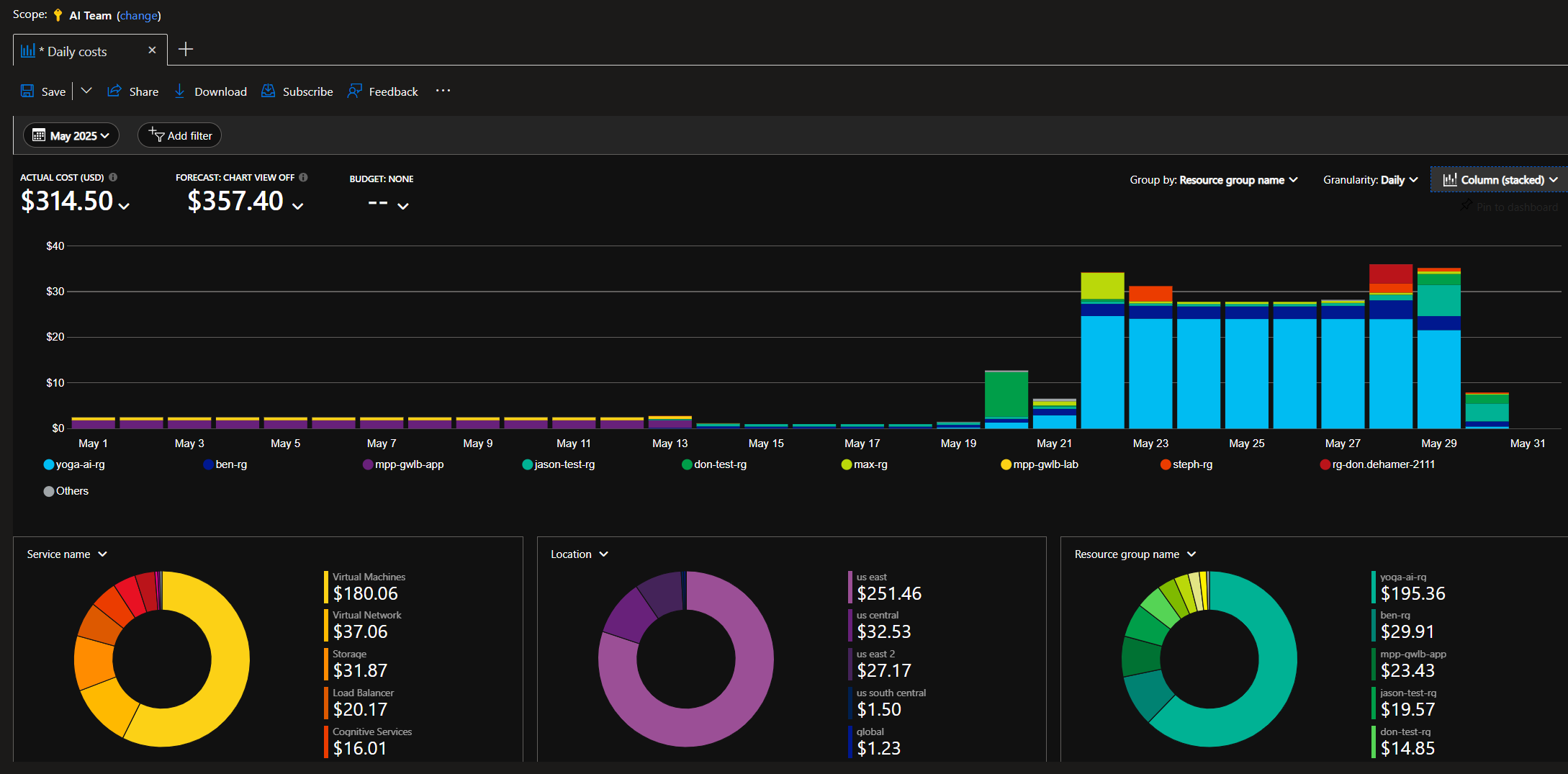Viewport: 1568px width, 774px height.
Task: Toggle don-test-rg legend entry
Action: [713, 464]
